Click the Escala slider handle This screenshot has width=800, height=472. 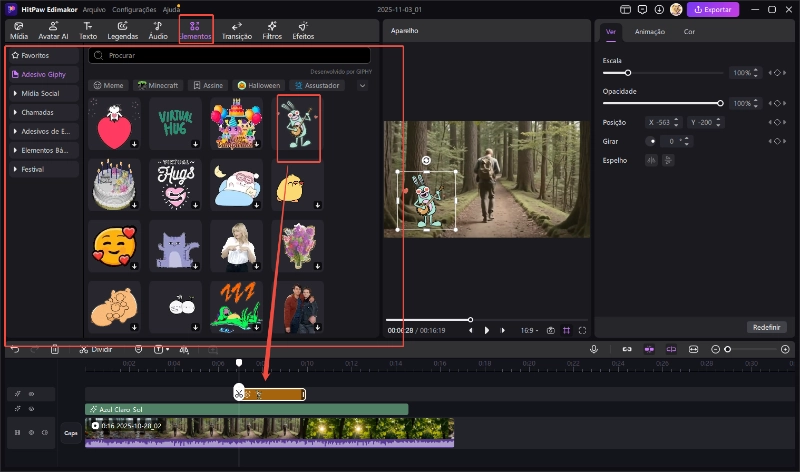click(628, 73)
